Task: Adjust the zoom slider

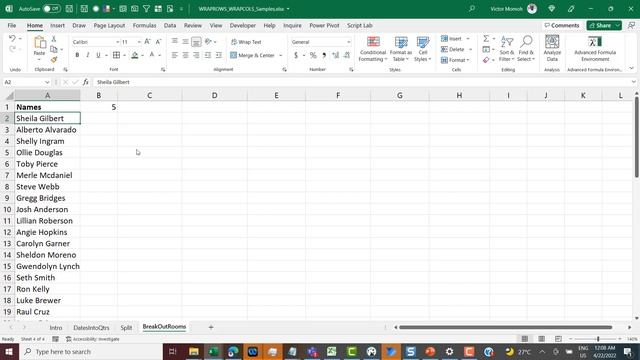Action: coord(598,339)
